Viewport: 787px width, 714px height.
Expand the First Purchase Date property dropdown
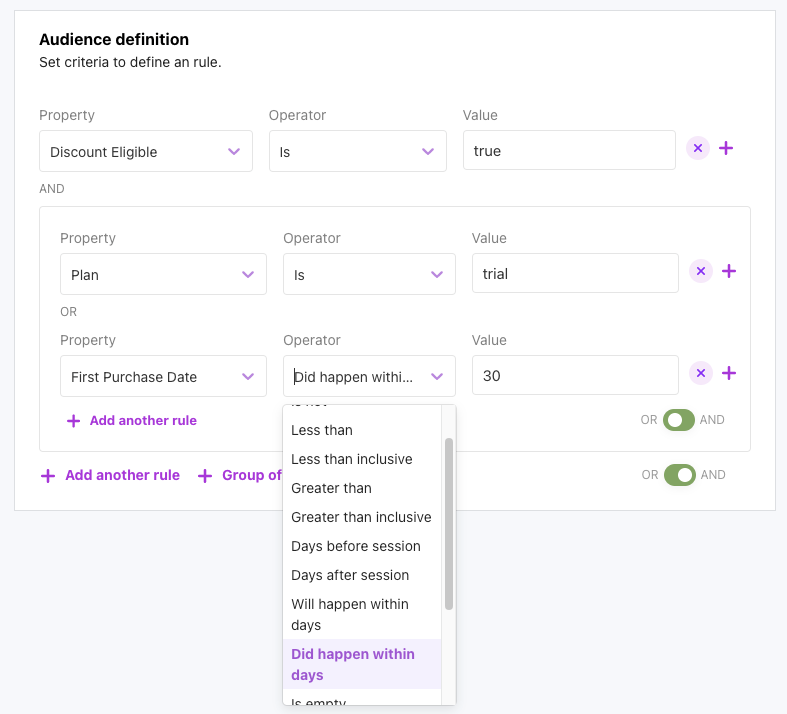pos(163,376)
